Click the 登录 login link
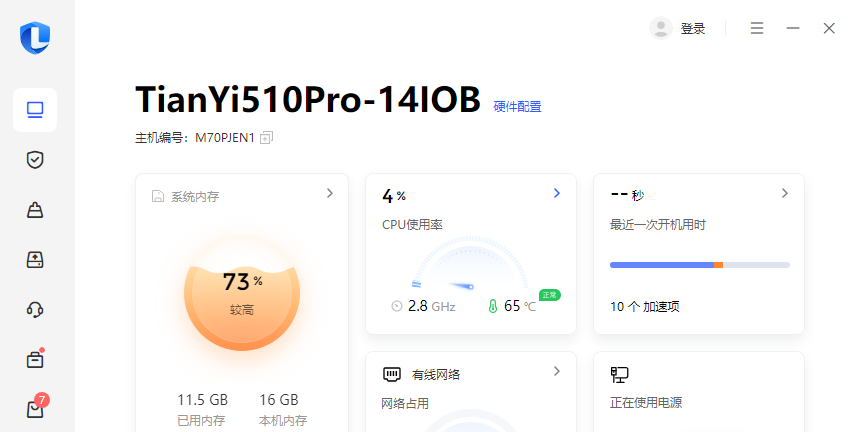Image resolution: width=864 pixels, height=432 pixels. point(693,29)
